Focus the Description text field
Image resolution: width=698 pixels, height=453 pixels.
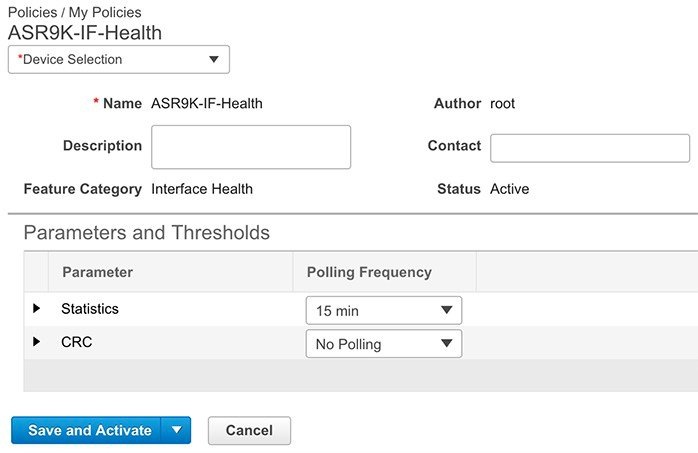point(251,147)
